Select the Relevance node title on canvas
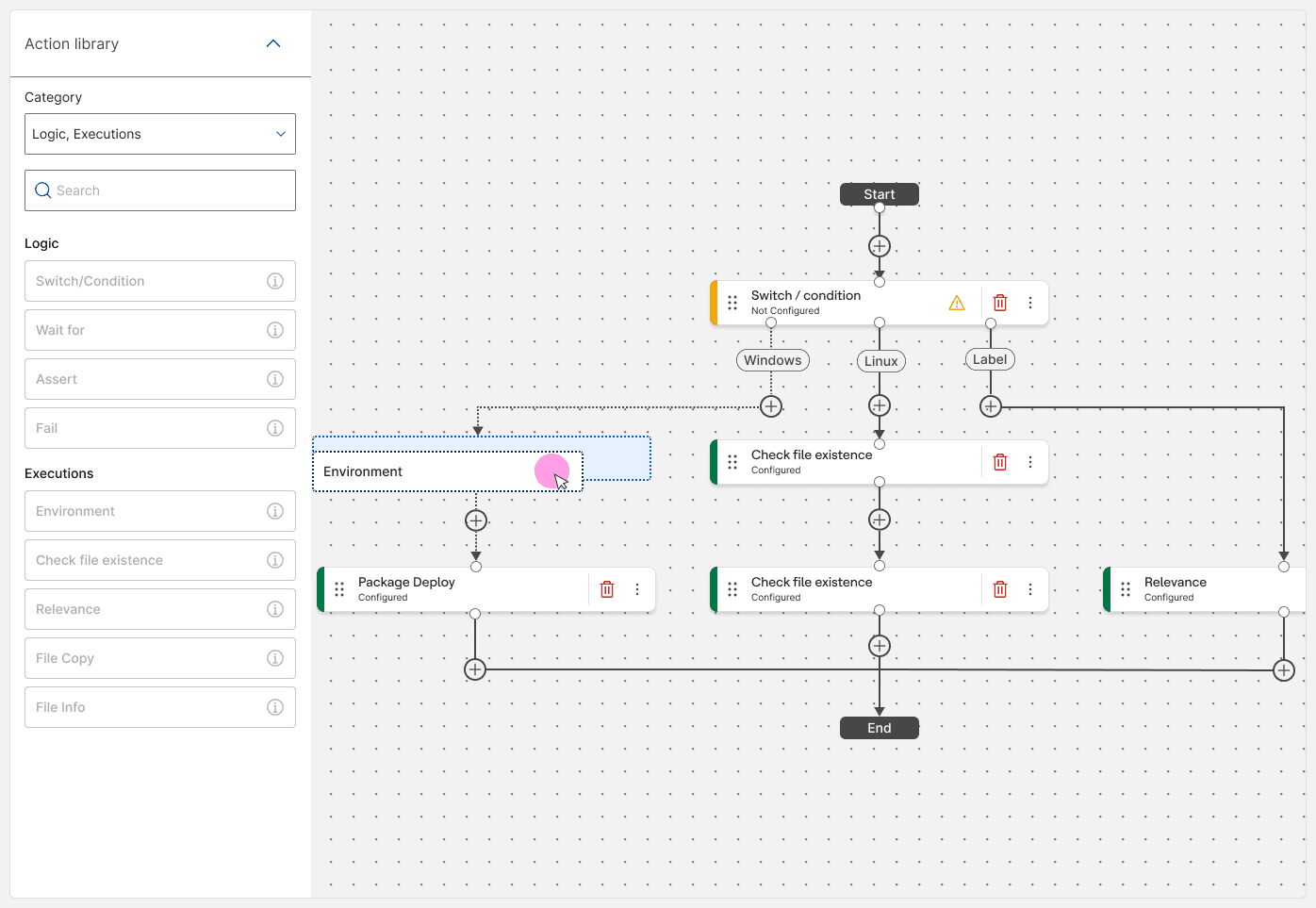Viewport: 1316px width, 908px height. [1176, 582]
